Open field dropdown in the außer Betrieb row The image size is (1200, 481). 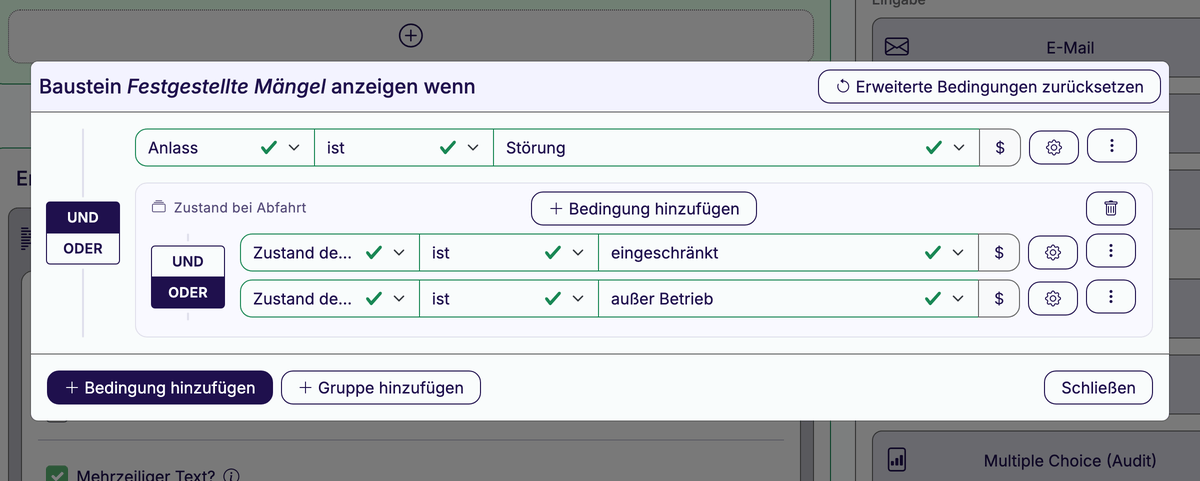click(x=330, y=298)
